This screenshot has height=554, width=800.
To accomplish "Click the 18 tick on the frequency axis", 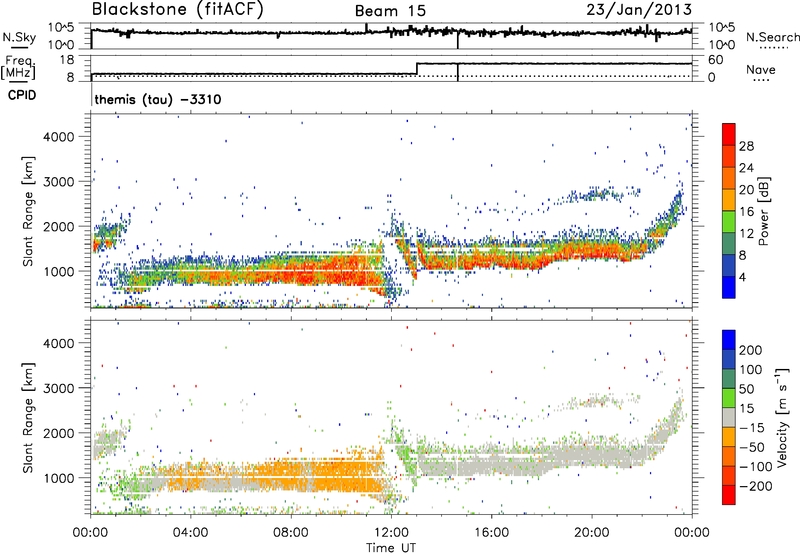I will click(67, 60).
